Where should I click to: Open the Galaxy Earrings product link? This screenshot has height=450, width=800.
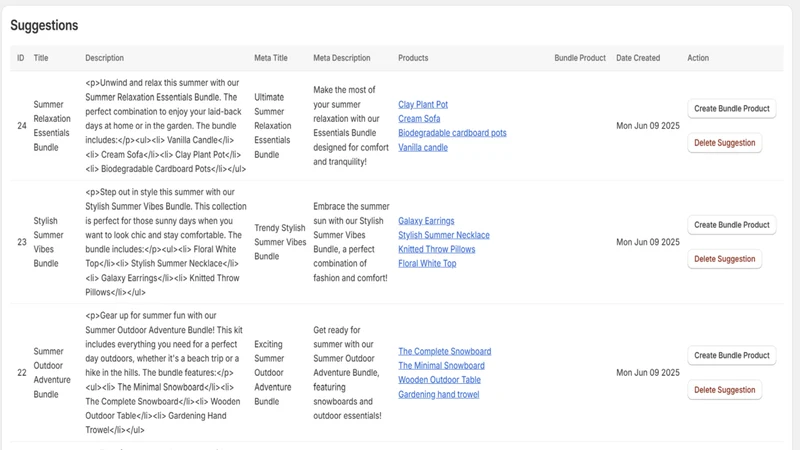pos(426,221)
